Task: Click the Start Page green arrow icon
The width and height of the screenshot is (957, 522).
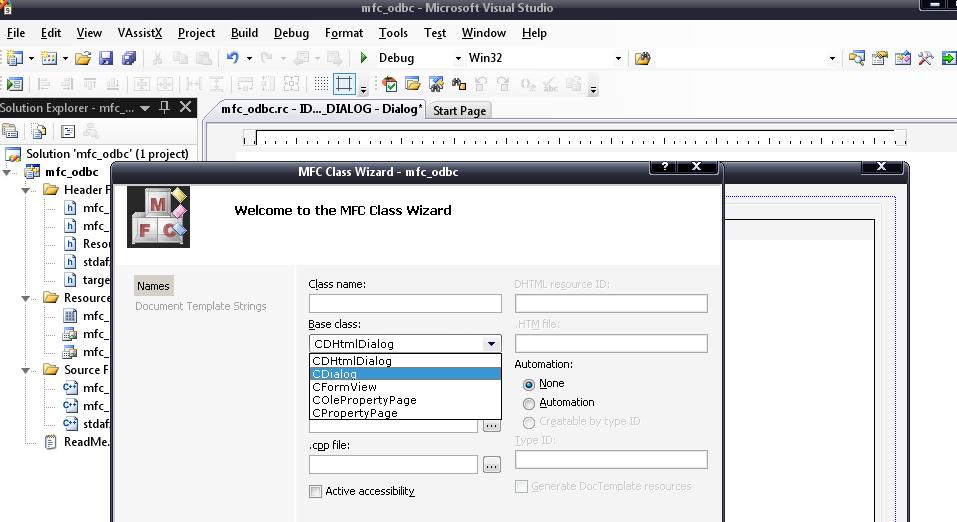Action: [x=948, y=58]
